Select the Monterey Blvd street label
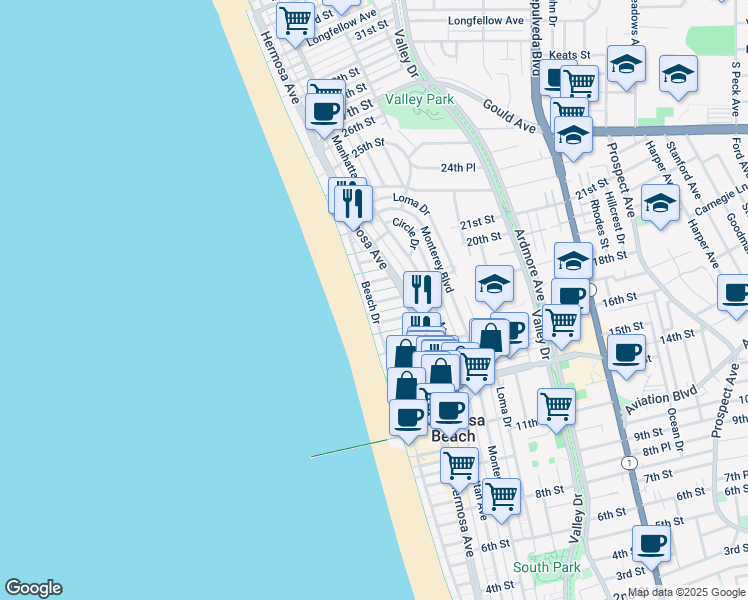Screen dimensions: 748x600 pyautogui.click(x=436, y=259)
